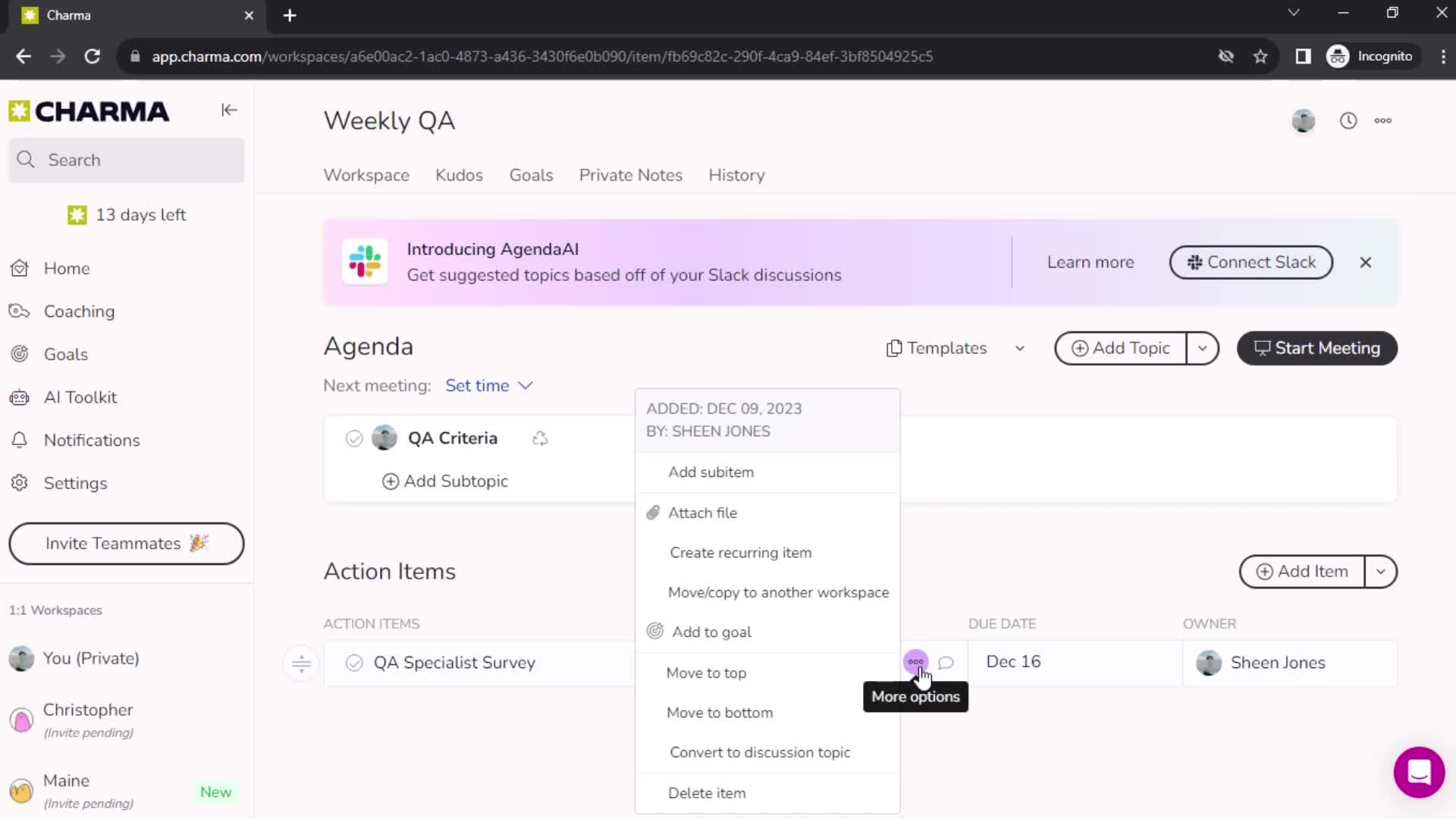Click the recurring sync icon on QA Criteria
The image size is (1456, 819).
coord(540,438)
